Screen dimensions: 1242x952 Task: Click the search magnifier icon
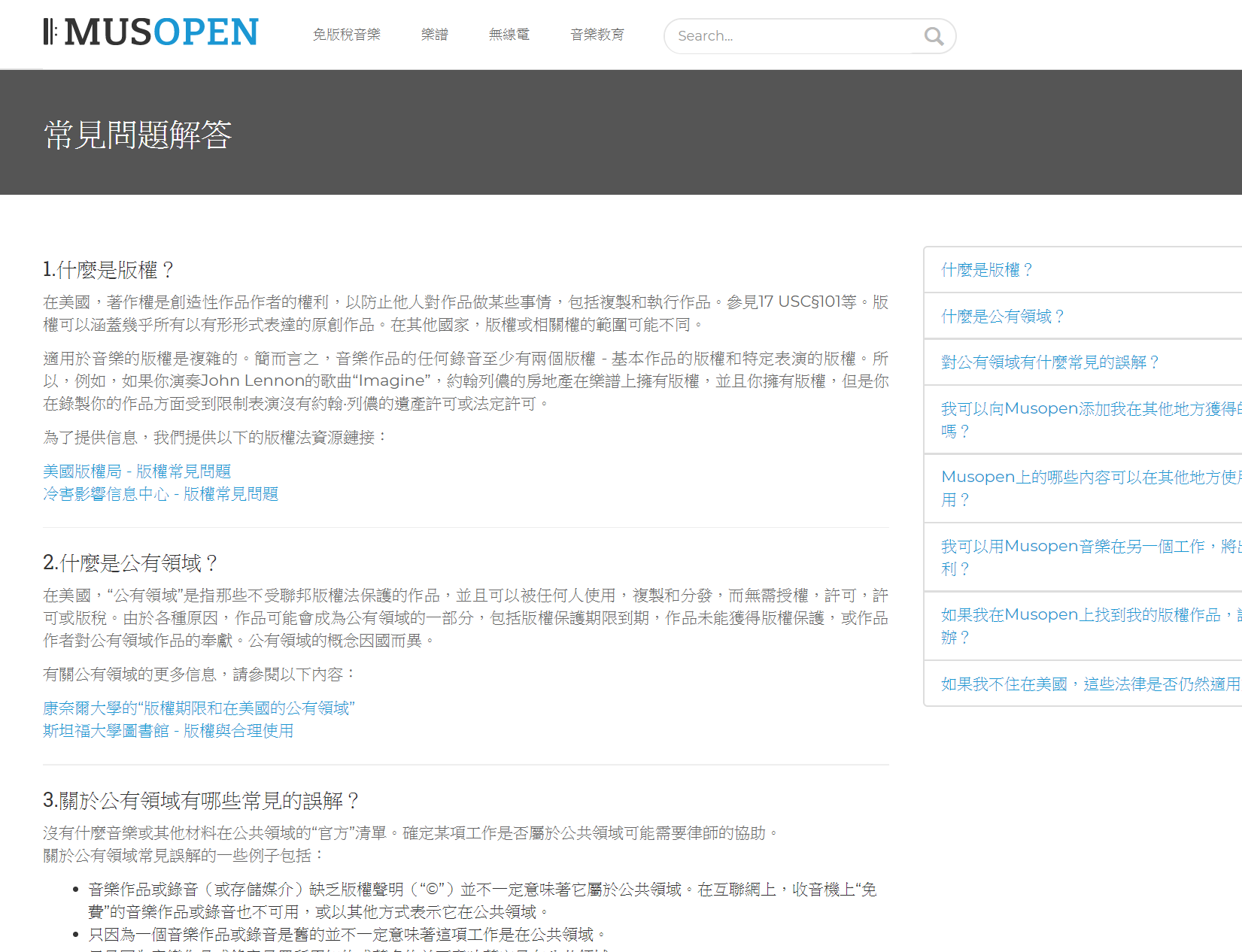(x=934, y=36)
